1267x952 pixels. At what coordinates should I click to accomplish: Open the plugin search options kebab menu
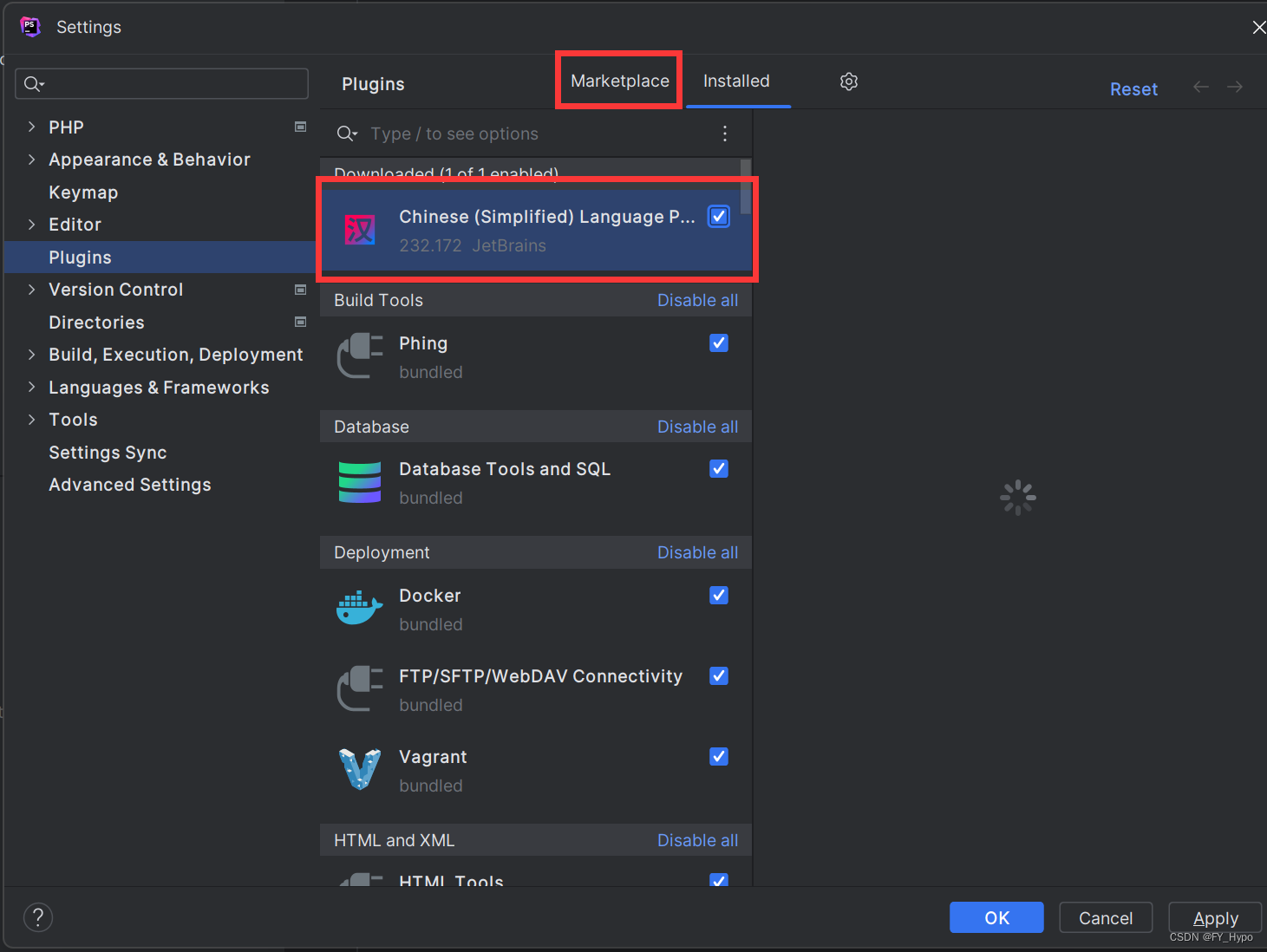[x=725, y=134]
